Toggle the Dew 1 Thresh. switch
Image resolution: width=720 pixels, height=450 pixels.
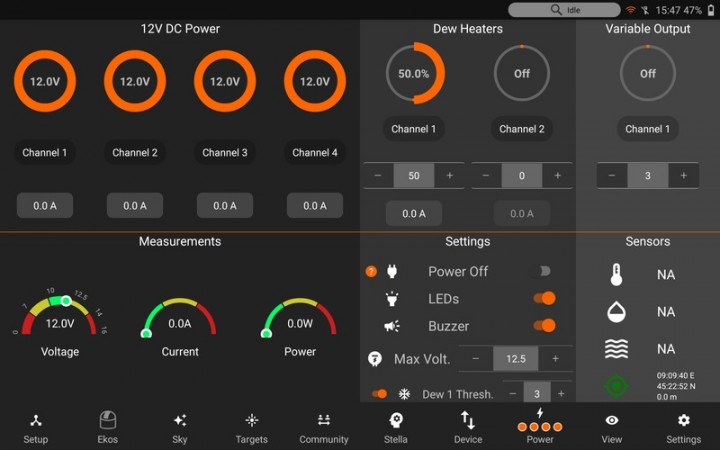[x=380, y=394]
